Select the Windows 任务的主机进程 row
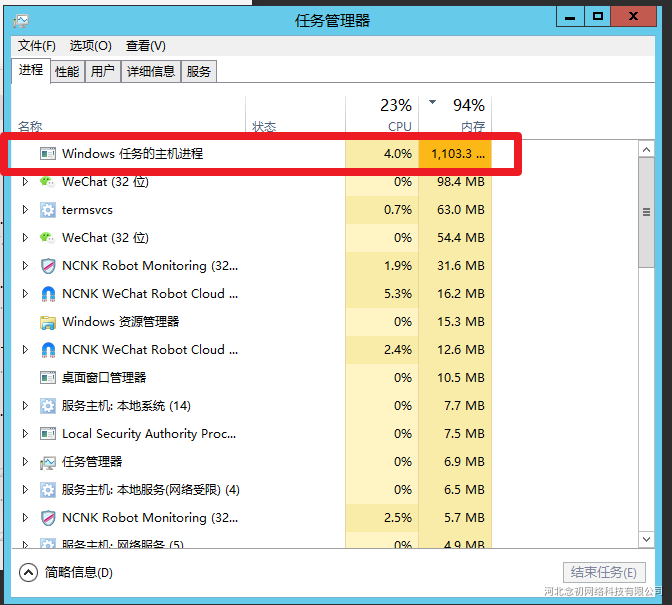 click(x=251, y=153)
